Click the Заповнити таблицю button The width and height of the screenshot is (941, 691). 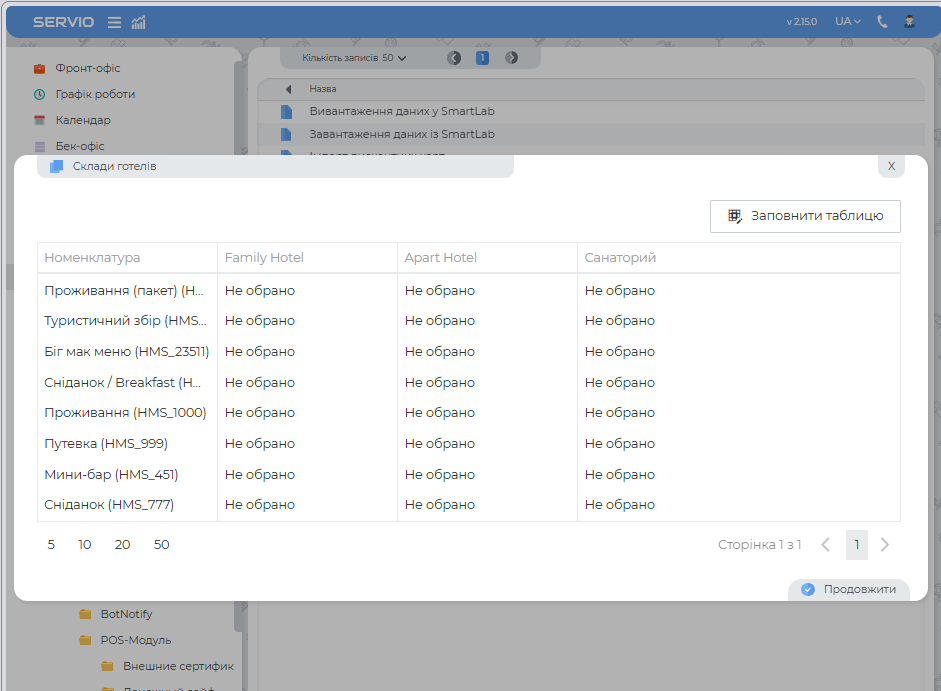coord(804,216)
